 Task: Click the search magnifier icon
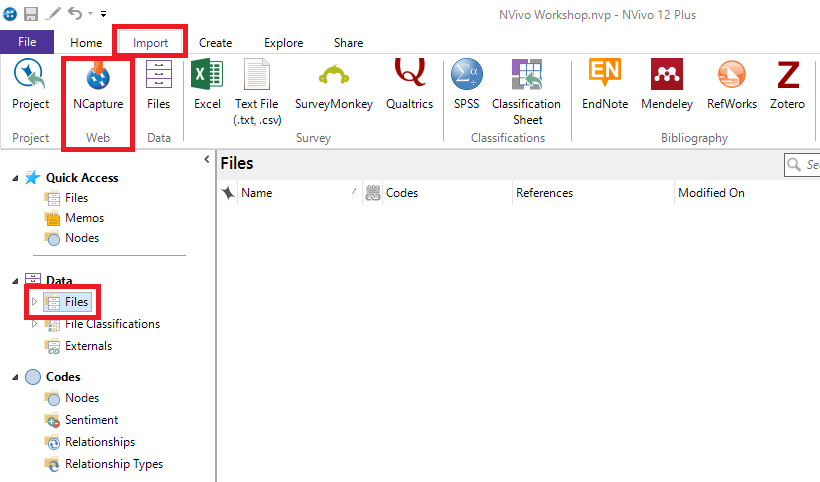point(794,165)
